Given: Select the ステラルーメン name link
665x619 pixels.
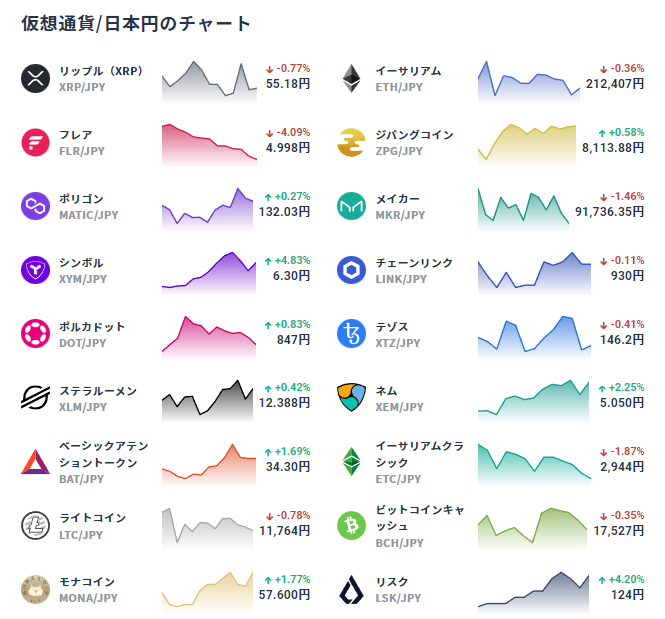Looking at the screenshot, I should 98,391.
